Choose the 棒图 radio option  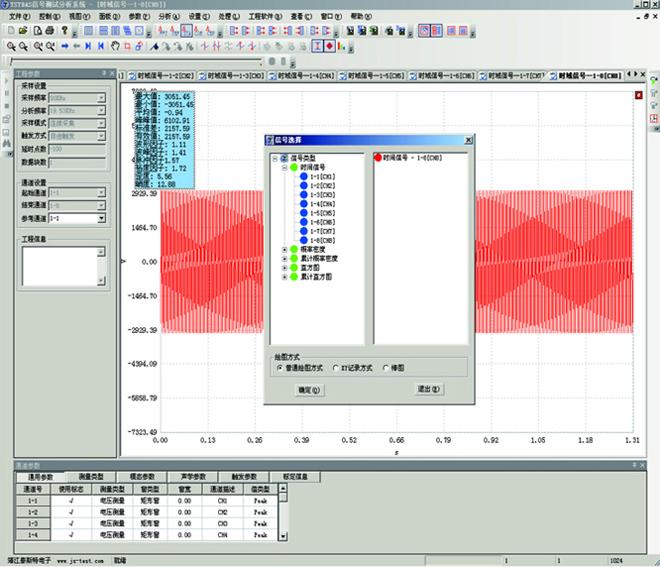386,368
